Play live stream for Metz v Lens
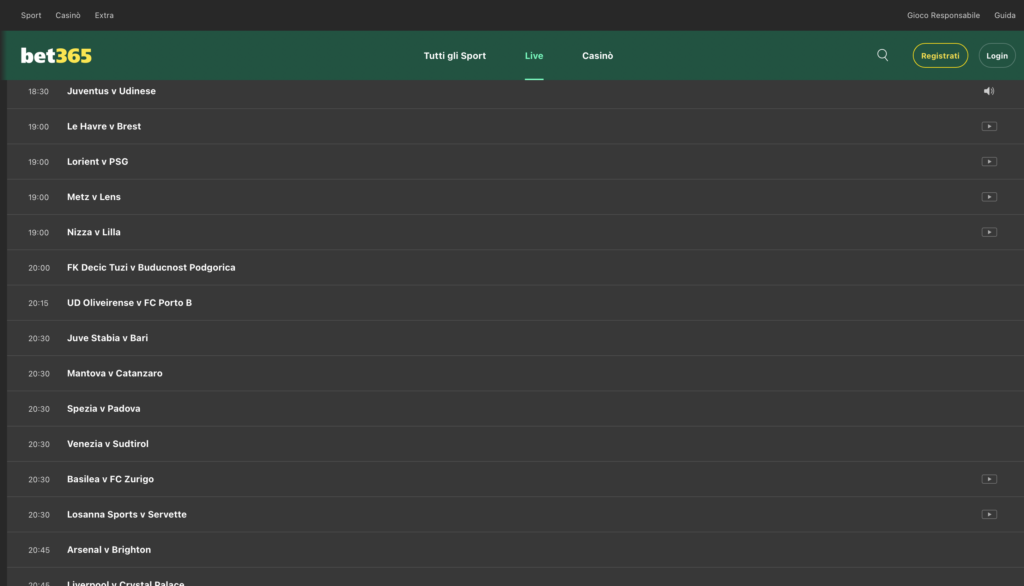Screen dimensions: 1024x586 [x=988, y=197]
